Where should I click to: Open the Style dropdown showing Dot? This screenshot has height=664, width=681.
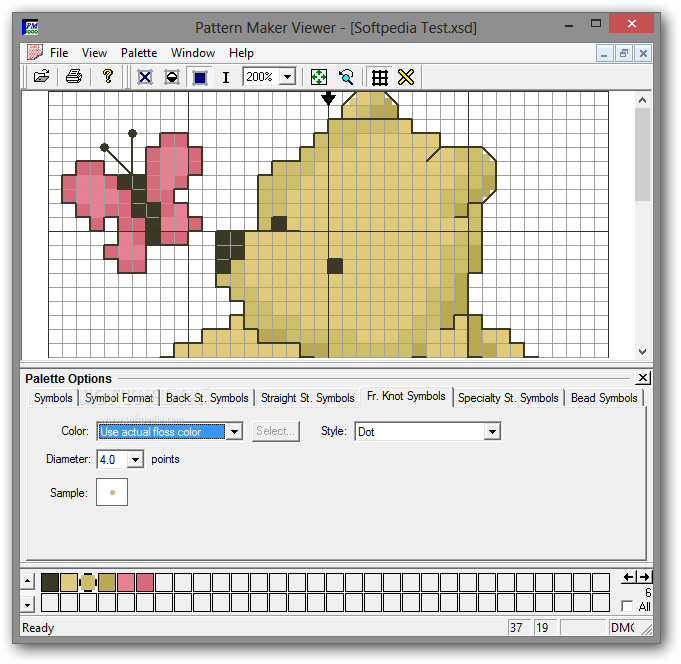(x=493, y=432)
